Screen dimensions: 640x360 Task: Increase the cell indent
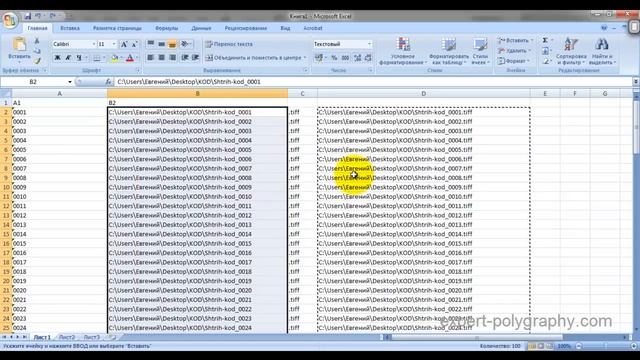tap(196, 58)
